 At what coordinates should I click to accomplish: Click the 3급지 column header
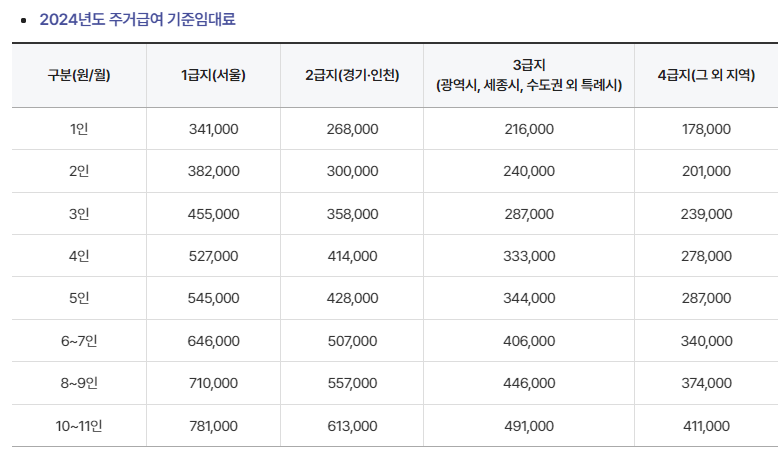click(x=529, y=75)
